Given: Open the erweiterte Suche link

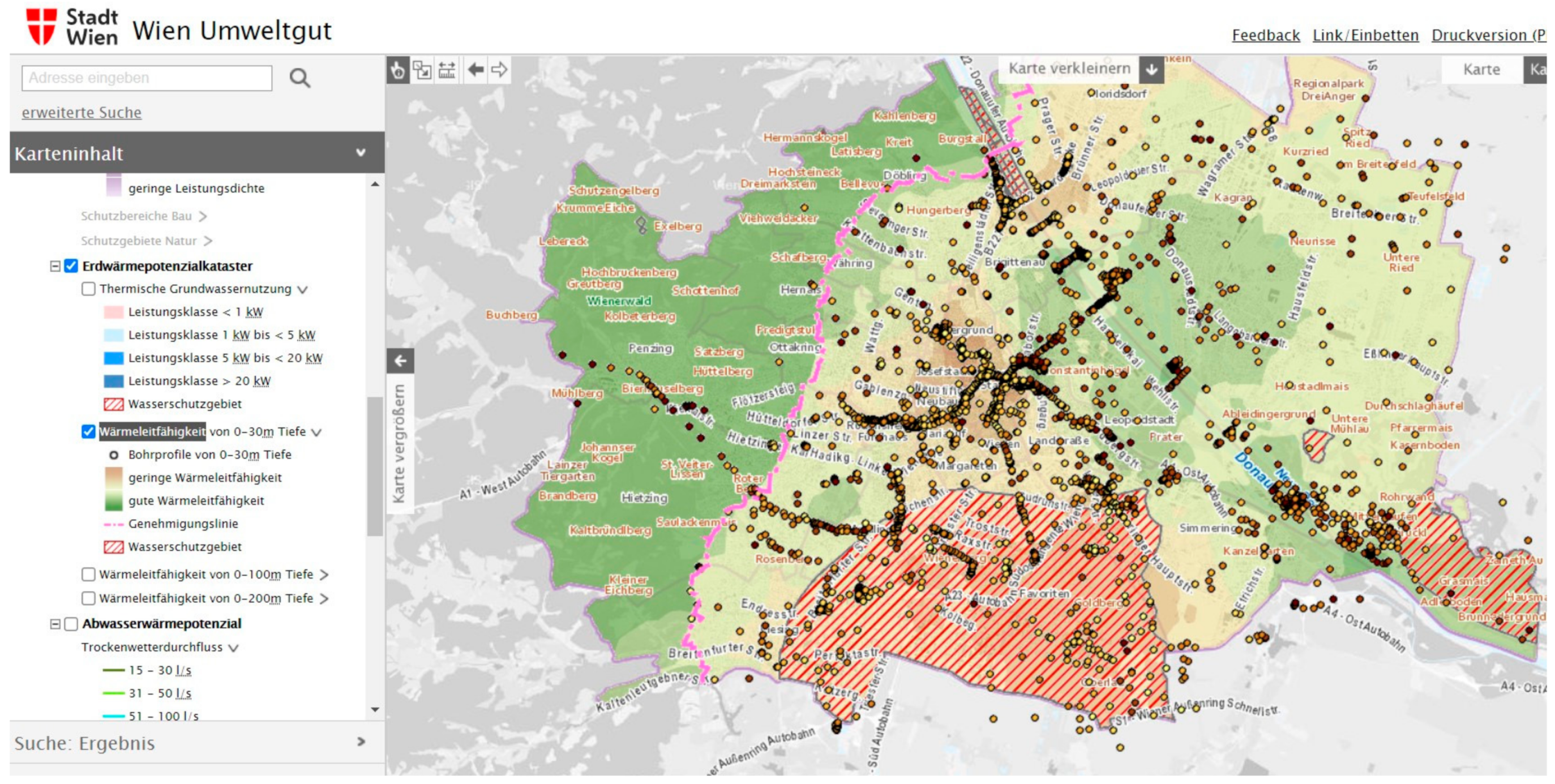Looking at the screenshot, I should tap(82, 113).
